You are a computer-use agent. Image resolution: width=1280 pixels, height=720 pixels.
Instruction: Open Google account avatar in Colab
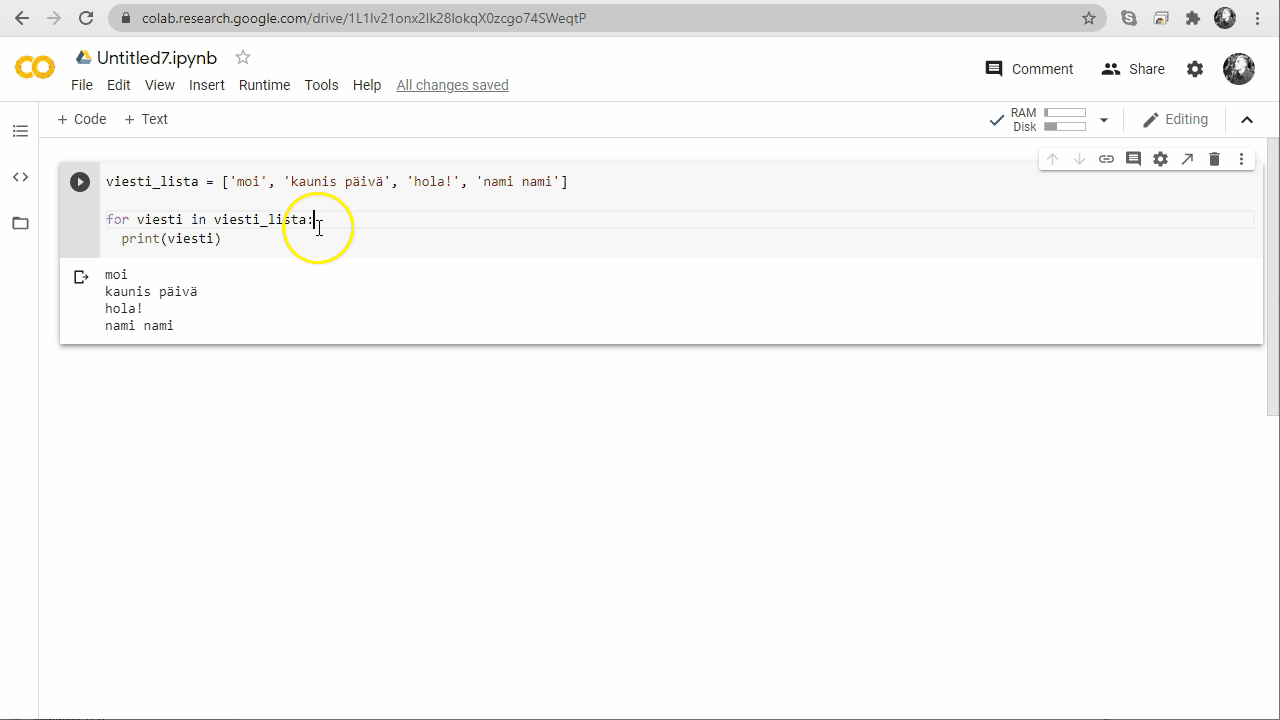1239,69
